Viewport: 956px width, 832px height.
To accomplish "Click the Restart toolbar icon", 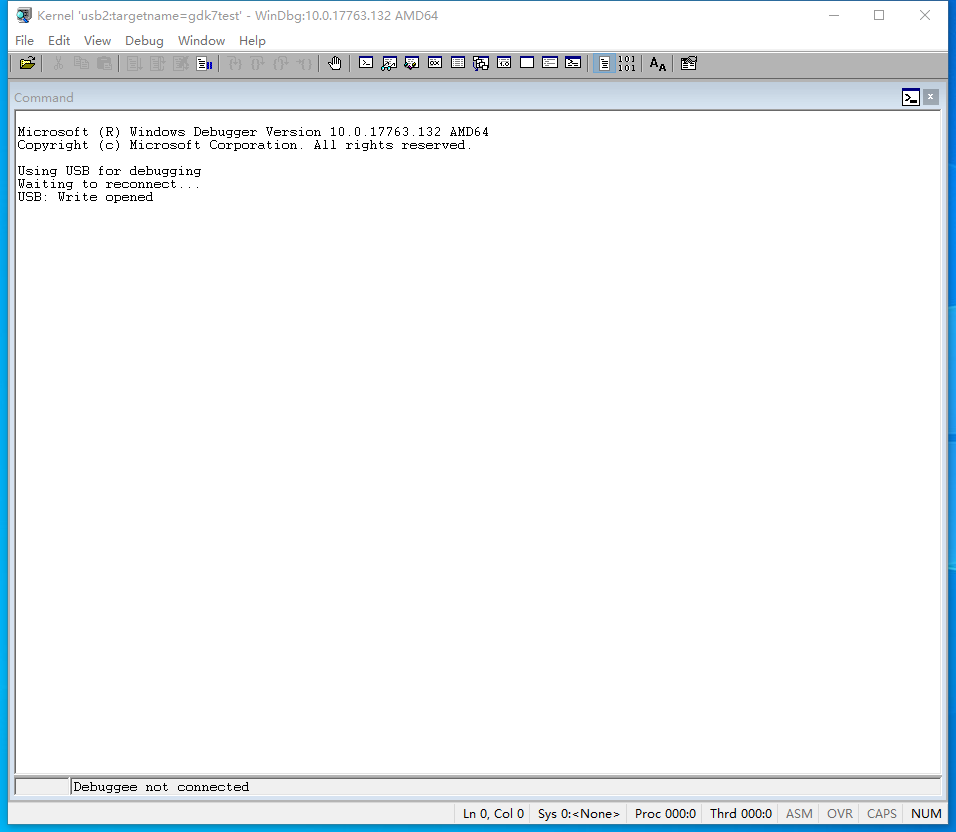I will (x=157, y=63).
